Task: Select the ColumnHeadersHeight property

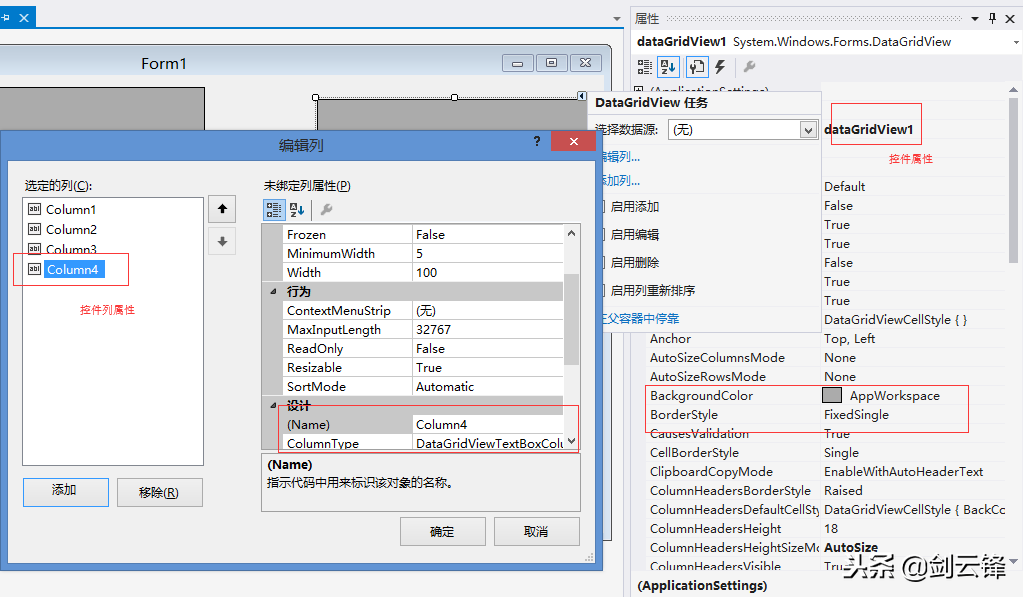Action: pos(715,528)
